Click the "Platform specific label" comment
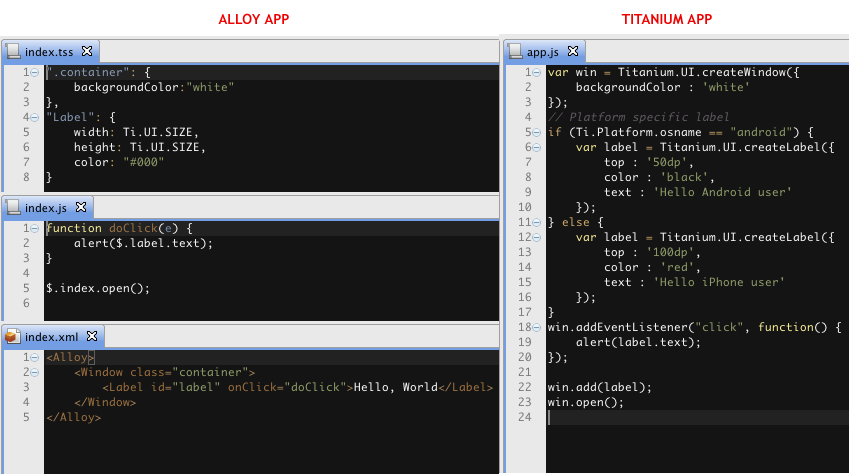 [638, 118]
